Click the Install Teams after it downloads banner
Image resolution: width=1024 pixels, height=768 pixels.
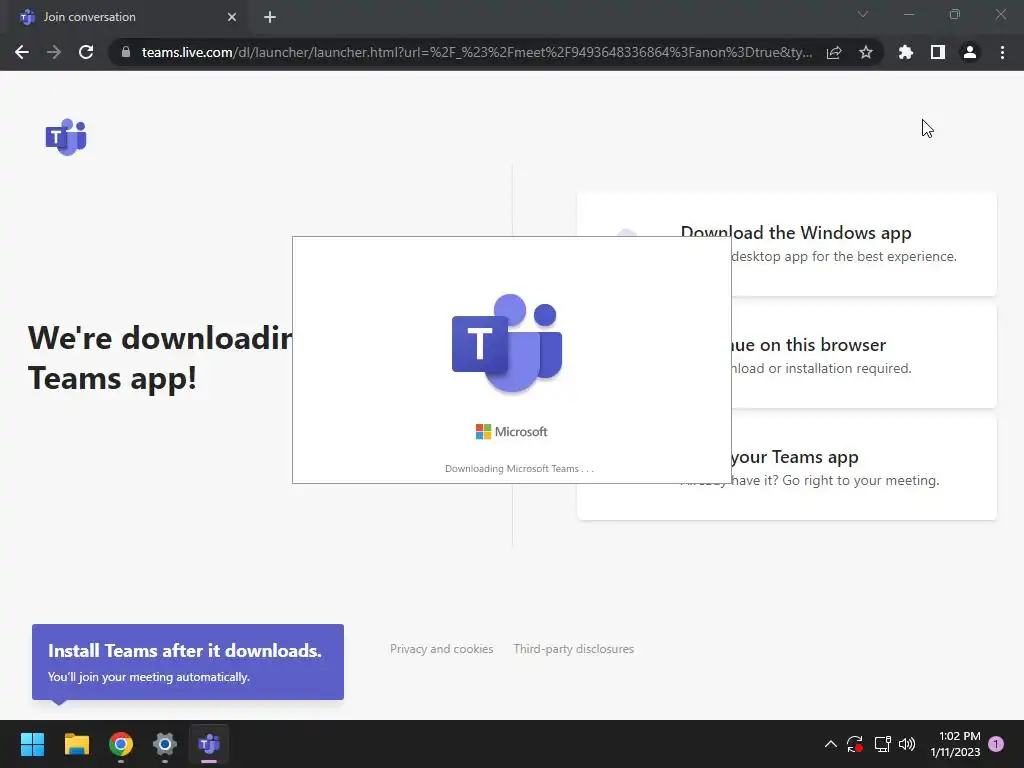(188, 662)
